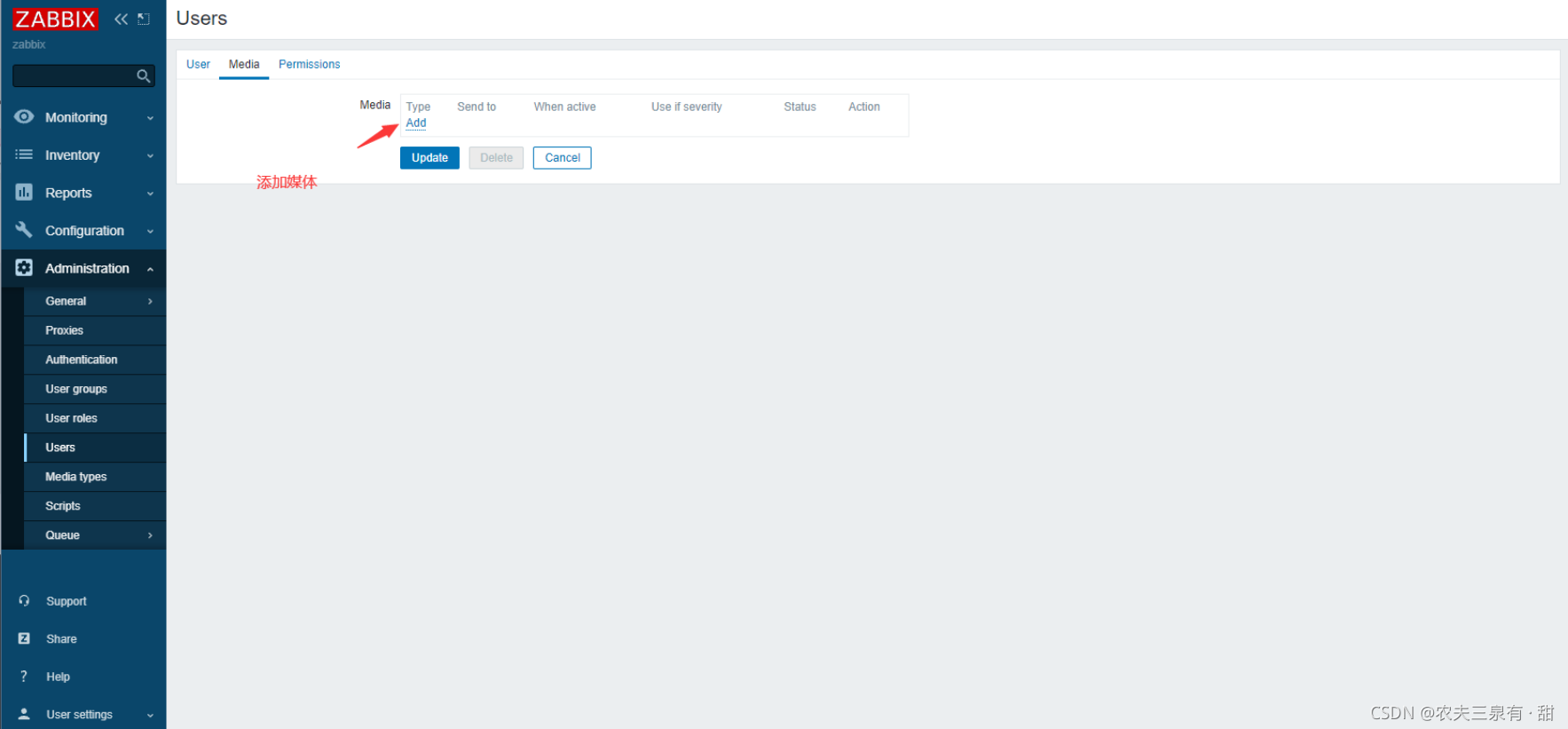Screen dimensions: 1568x729
Task: Switch to the User tab
Action: (198, 64)
